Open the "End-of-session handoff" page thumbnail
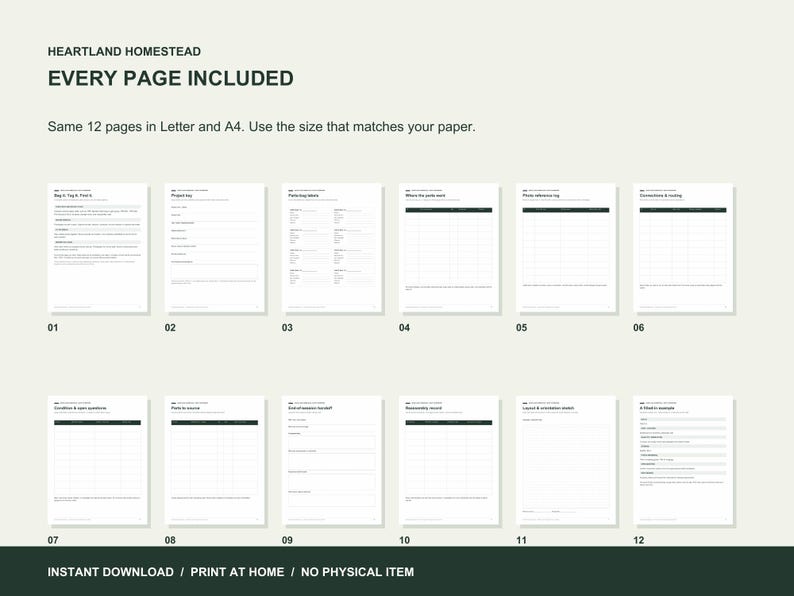This screenshot has width=794, height=596. [332, 460]
